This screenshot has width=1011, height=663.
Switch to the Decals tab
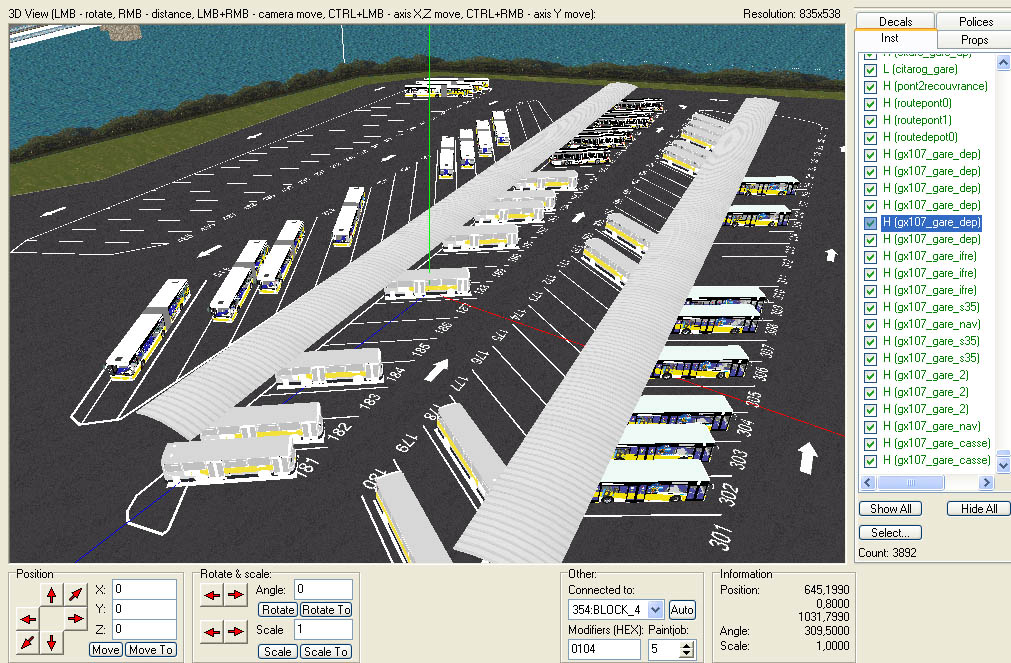point(895,21)
